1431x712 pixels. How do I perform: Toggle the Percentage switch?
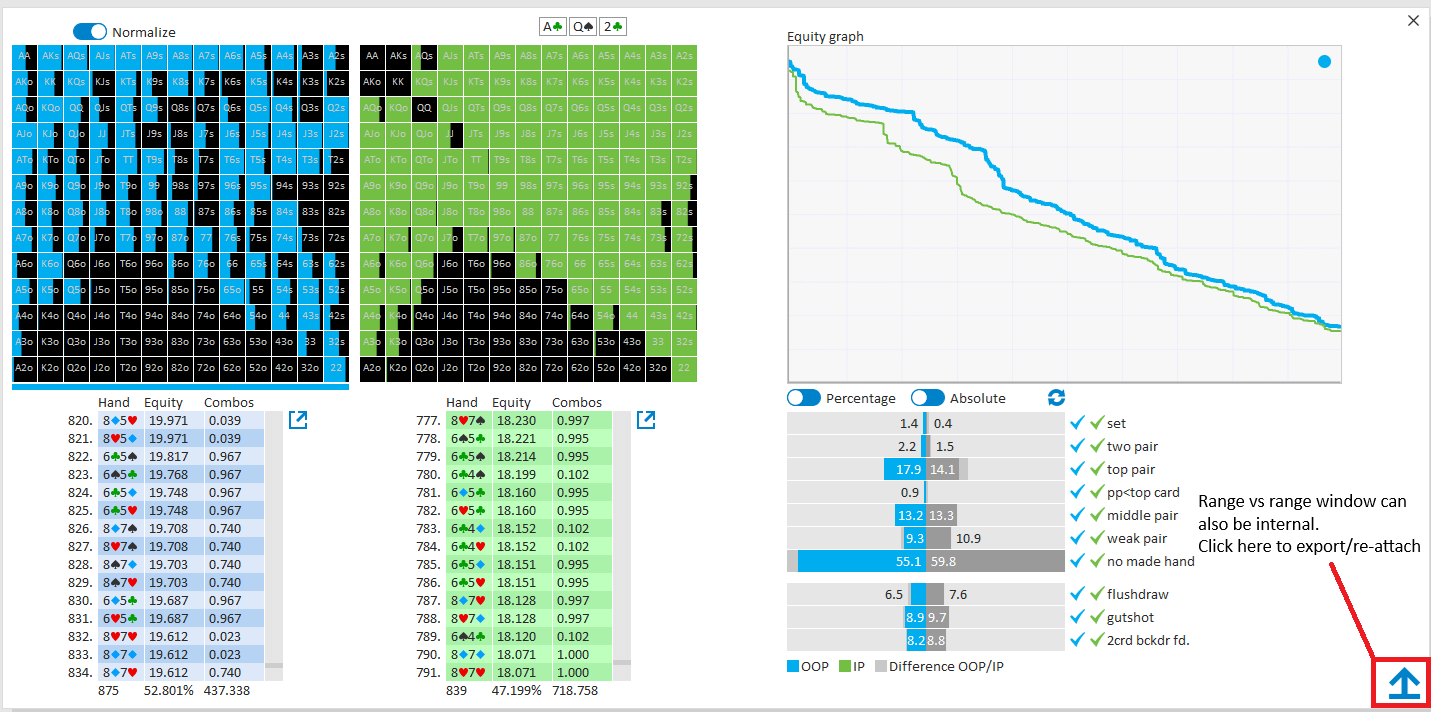803,398
